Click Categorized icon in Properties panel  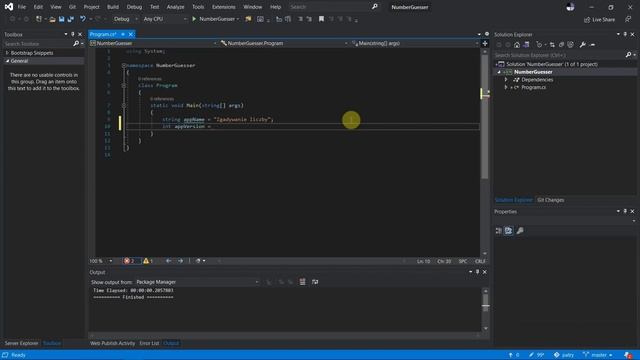pos(499,231)
